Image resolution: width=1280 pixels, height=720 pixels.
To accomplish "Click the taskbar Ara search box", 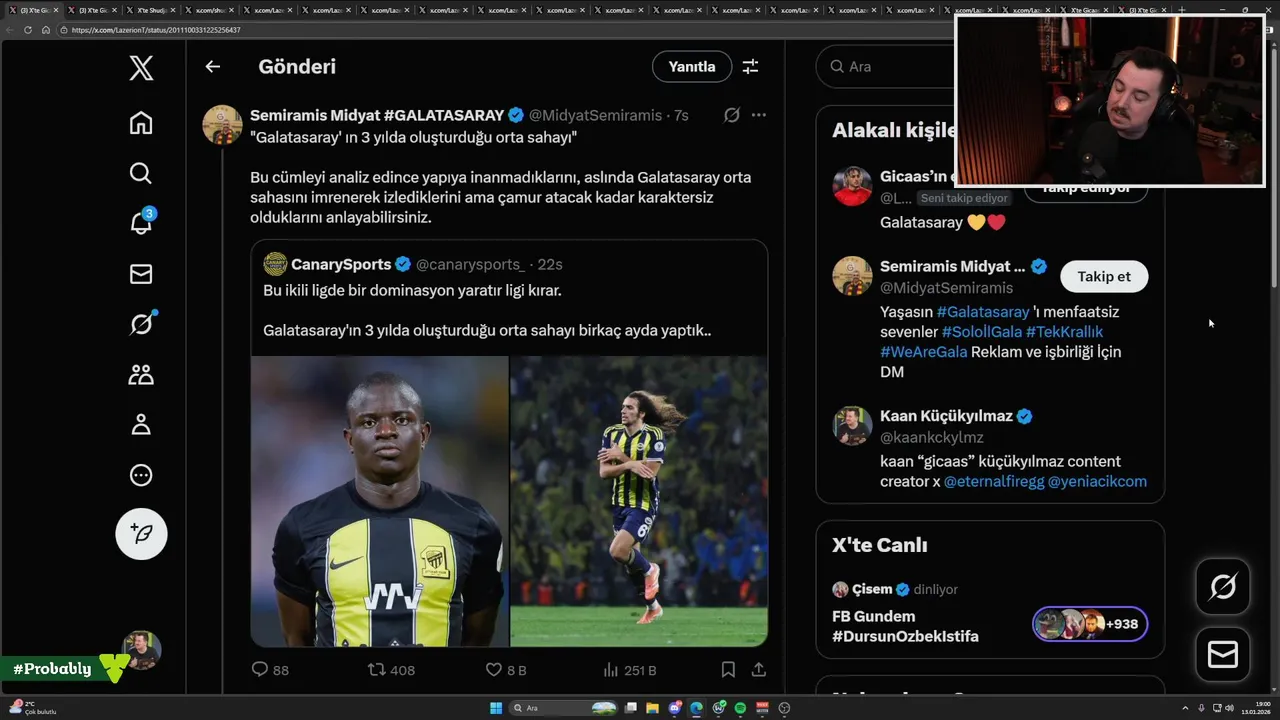I will pyautogui.click(x=565, y=708).
